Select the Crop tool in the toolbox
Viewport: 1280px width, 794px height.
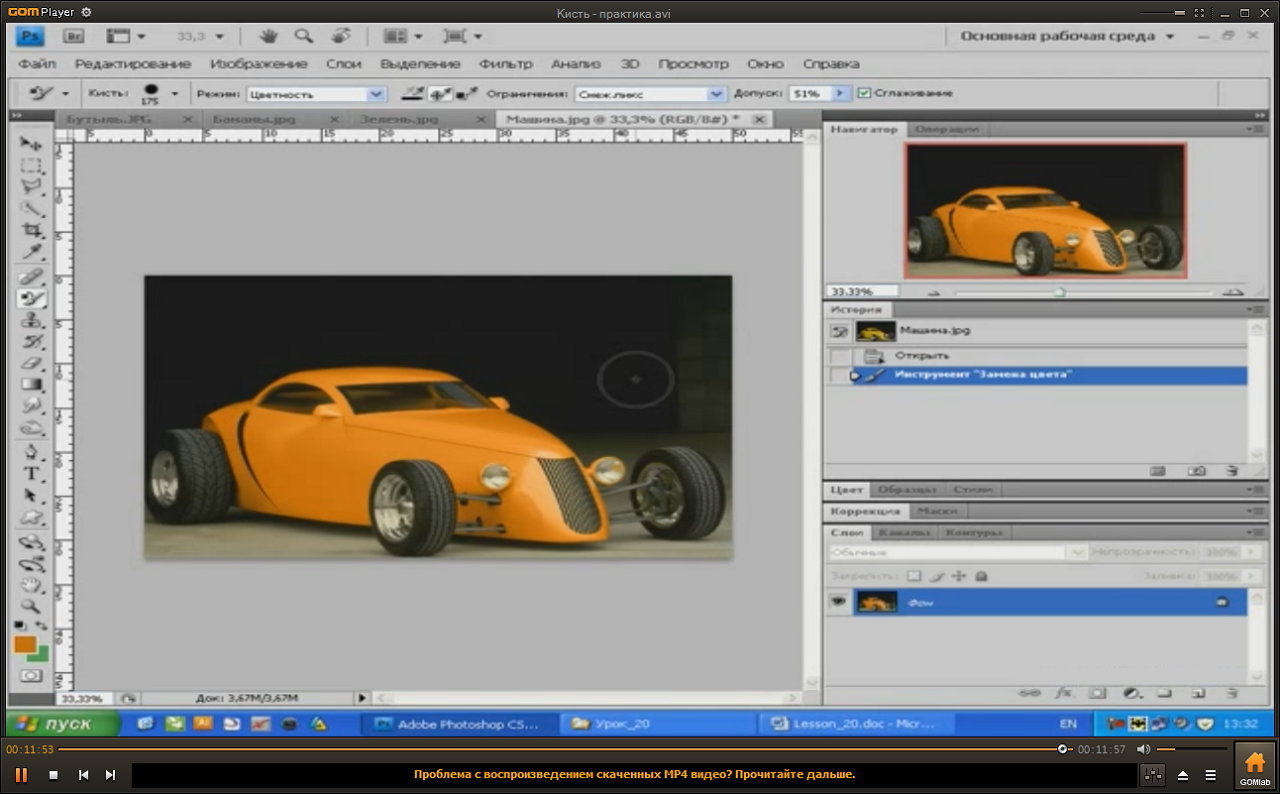(x=32, y=230)
